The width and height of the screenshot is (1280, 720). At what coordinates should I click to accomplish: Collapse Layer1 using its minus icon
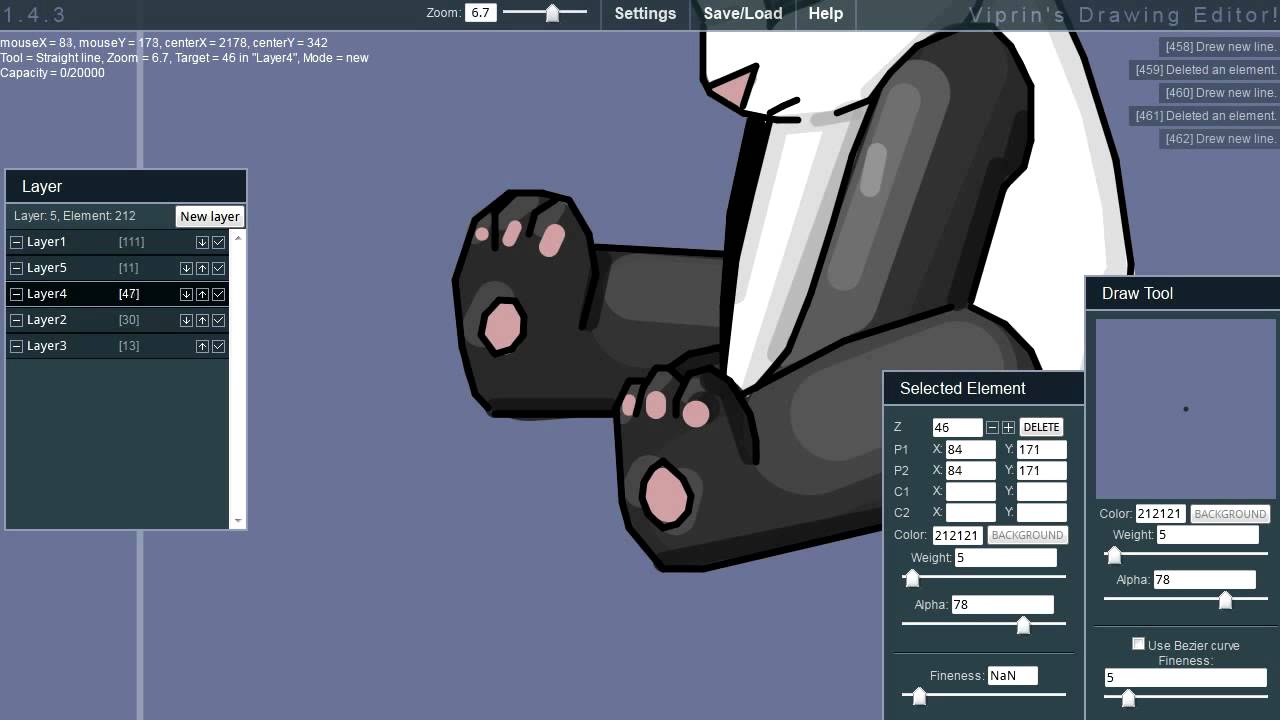point(16,241)
